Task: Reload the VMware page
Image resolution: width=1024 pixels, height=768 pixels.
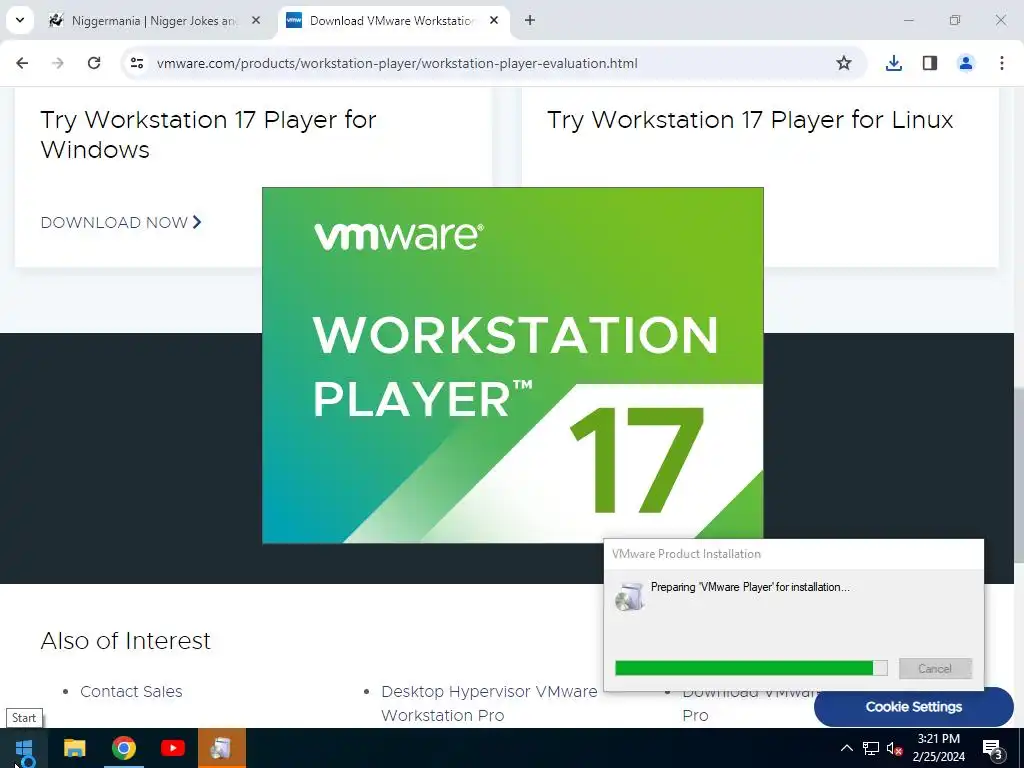Action: click(x=94, y=63)
